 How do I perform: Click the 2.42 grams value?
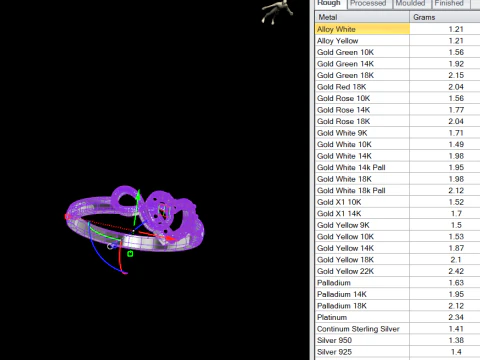[456, 271]
